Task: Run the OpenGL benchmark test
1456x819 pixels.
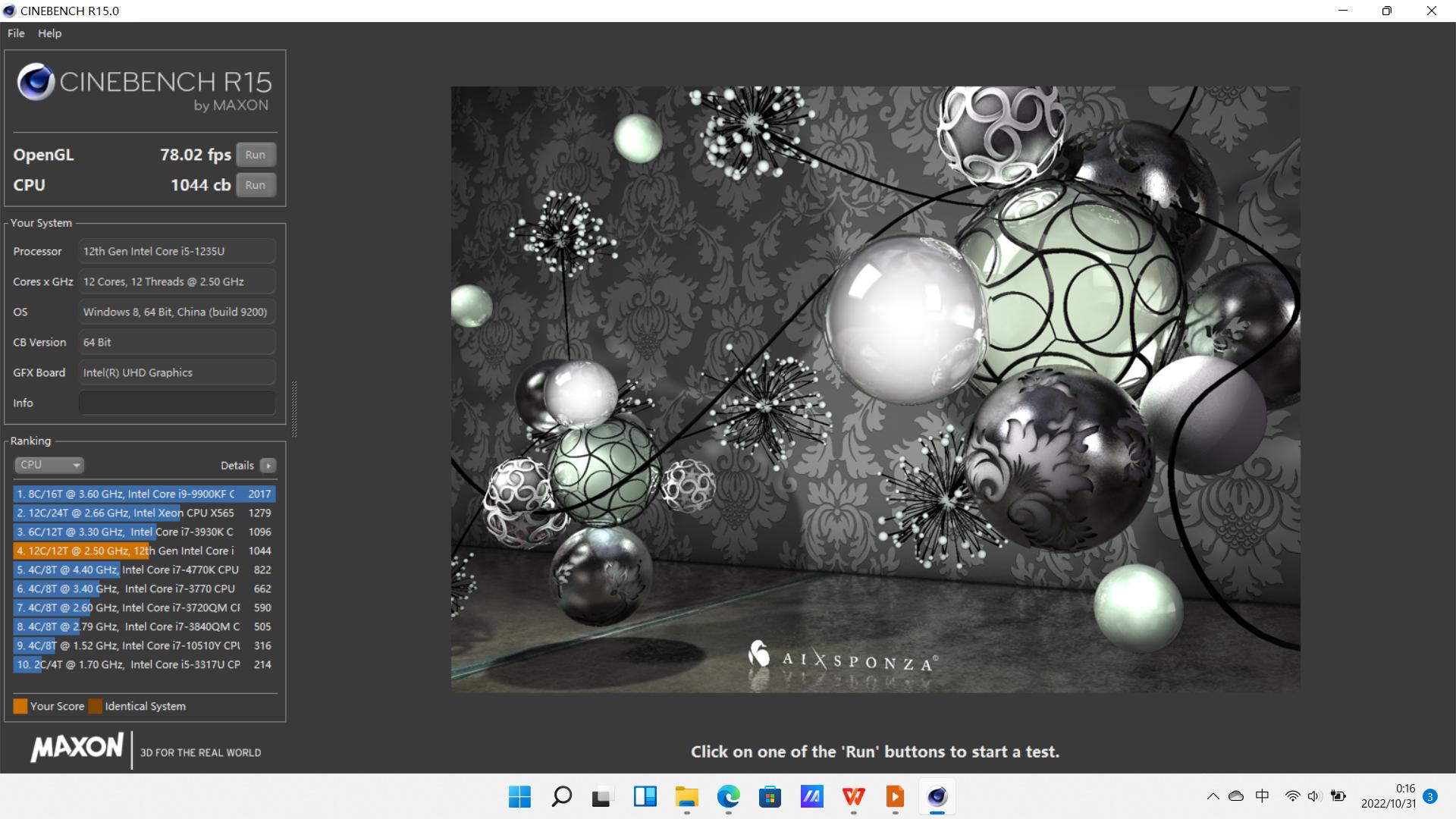Action: [x=256, y=154]
